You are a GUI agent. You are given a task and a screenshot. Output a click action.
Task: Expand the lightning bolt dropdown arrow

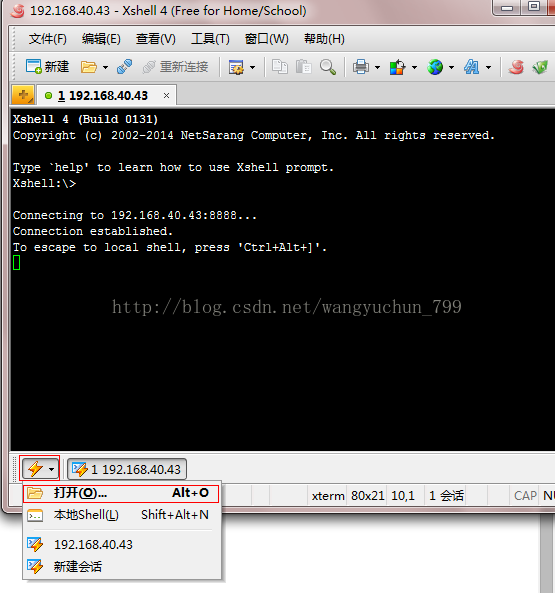(51, 469)
